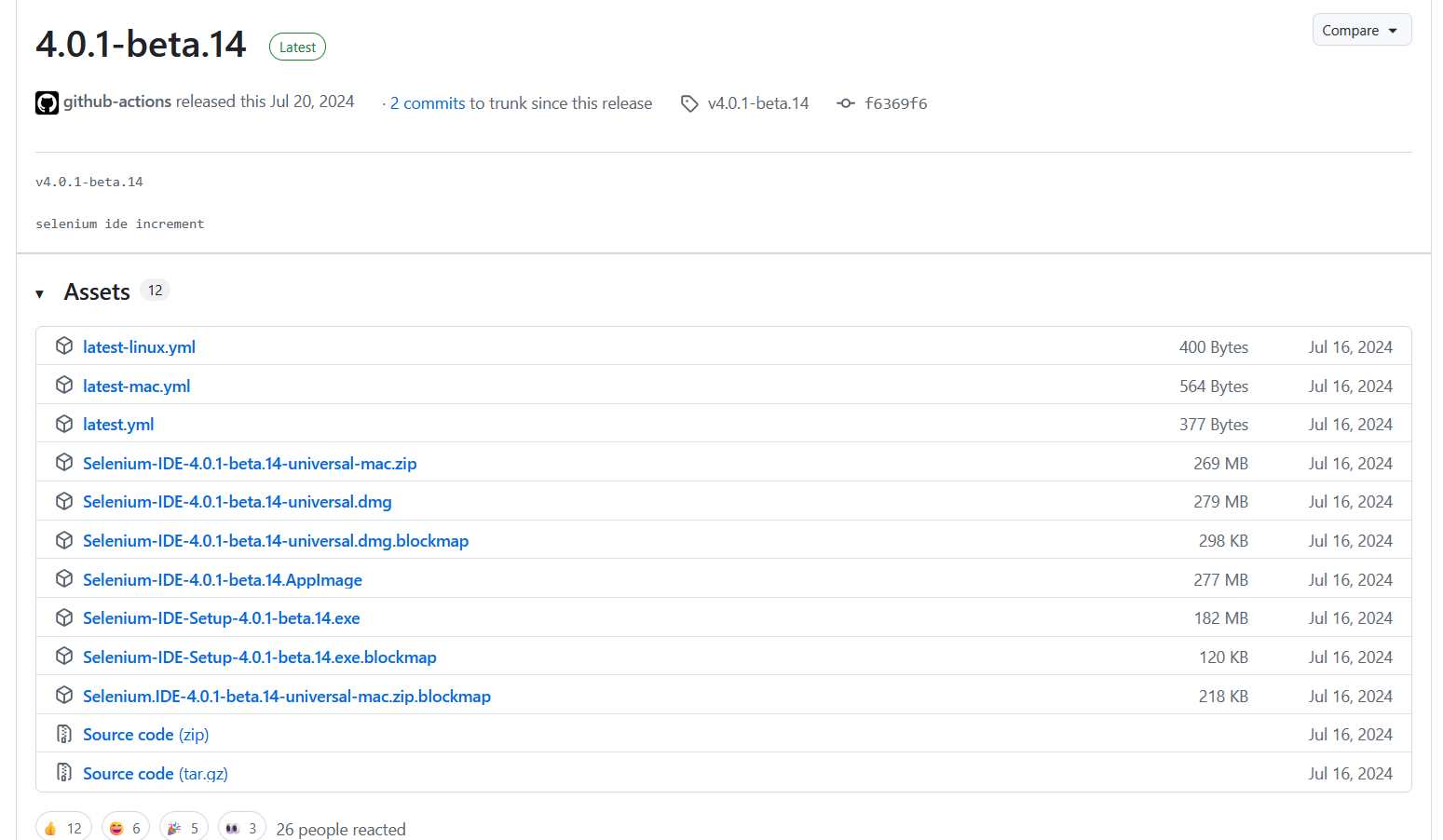Click the 12 assets count badge
1443x840 pixels.
point(156,291)
